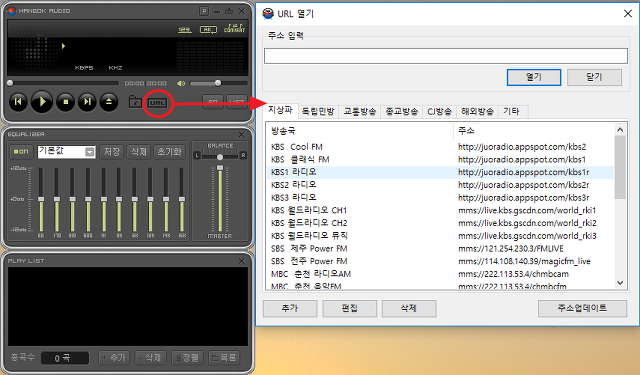The image size is (640, 375).
Task: Start playback with the Play button
Action: tap(42, 102)
